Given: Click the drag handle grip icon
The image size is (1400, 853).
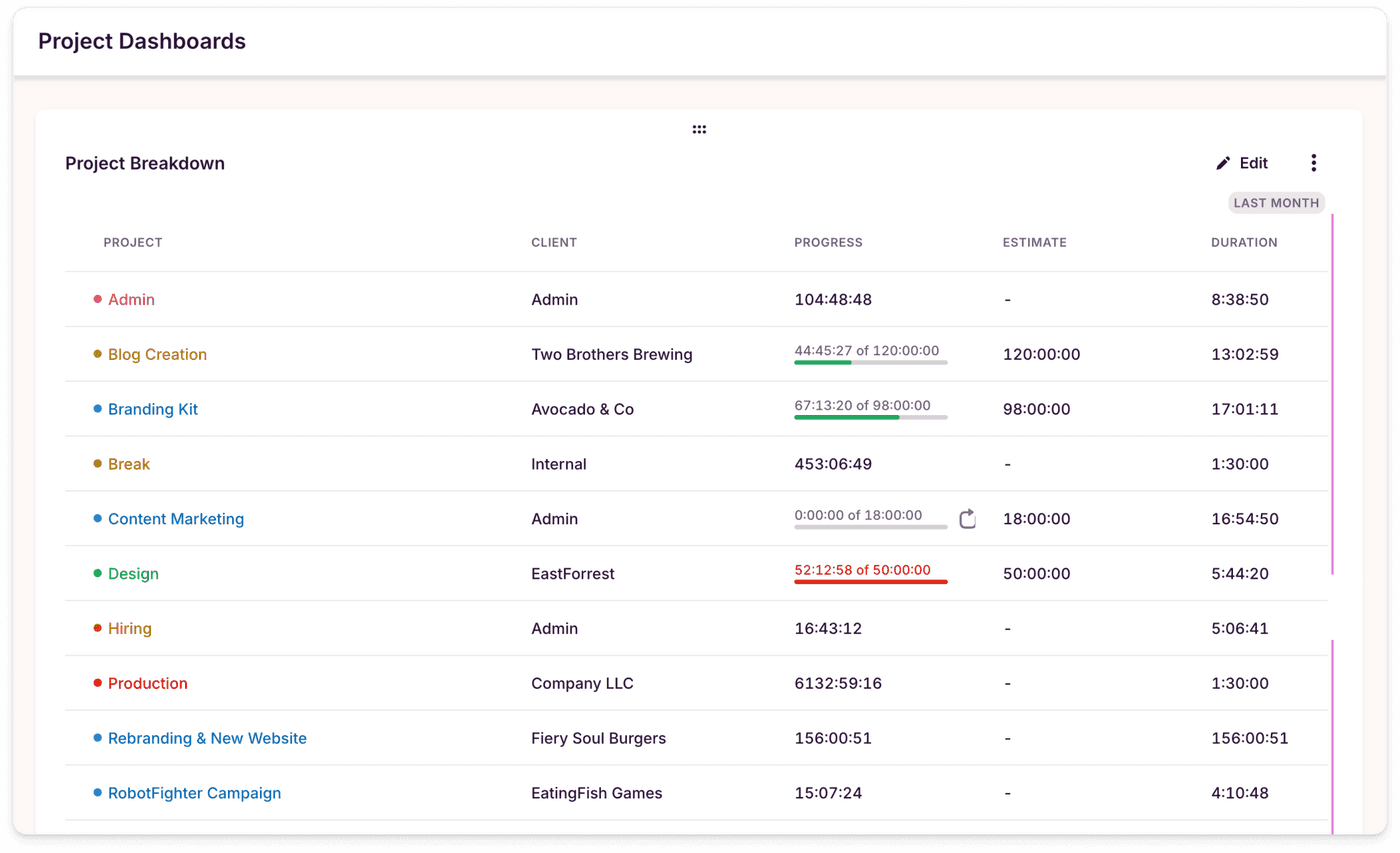Looking at the screenshot, I should [x=699, y=130].
